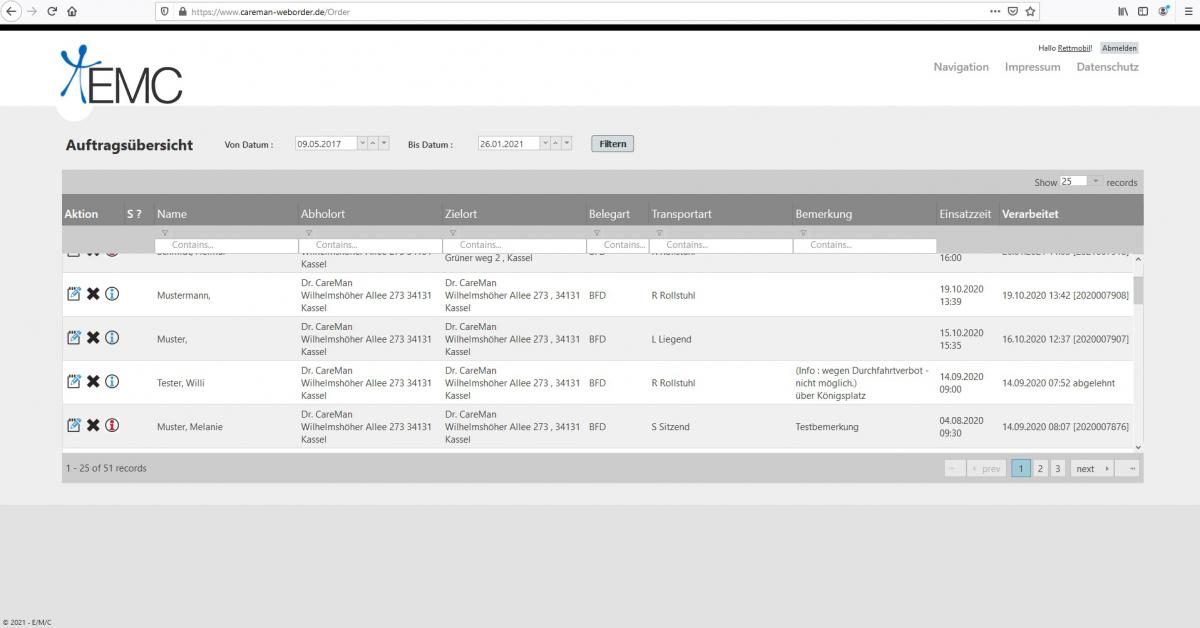Viewport: 1200px width, 628px height.
Task: Click the filter funnel above Name column
Action: click(x=165, y=233)
